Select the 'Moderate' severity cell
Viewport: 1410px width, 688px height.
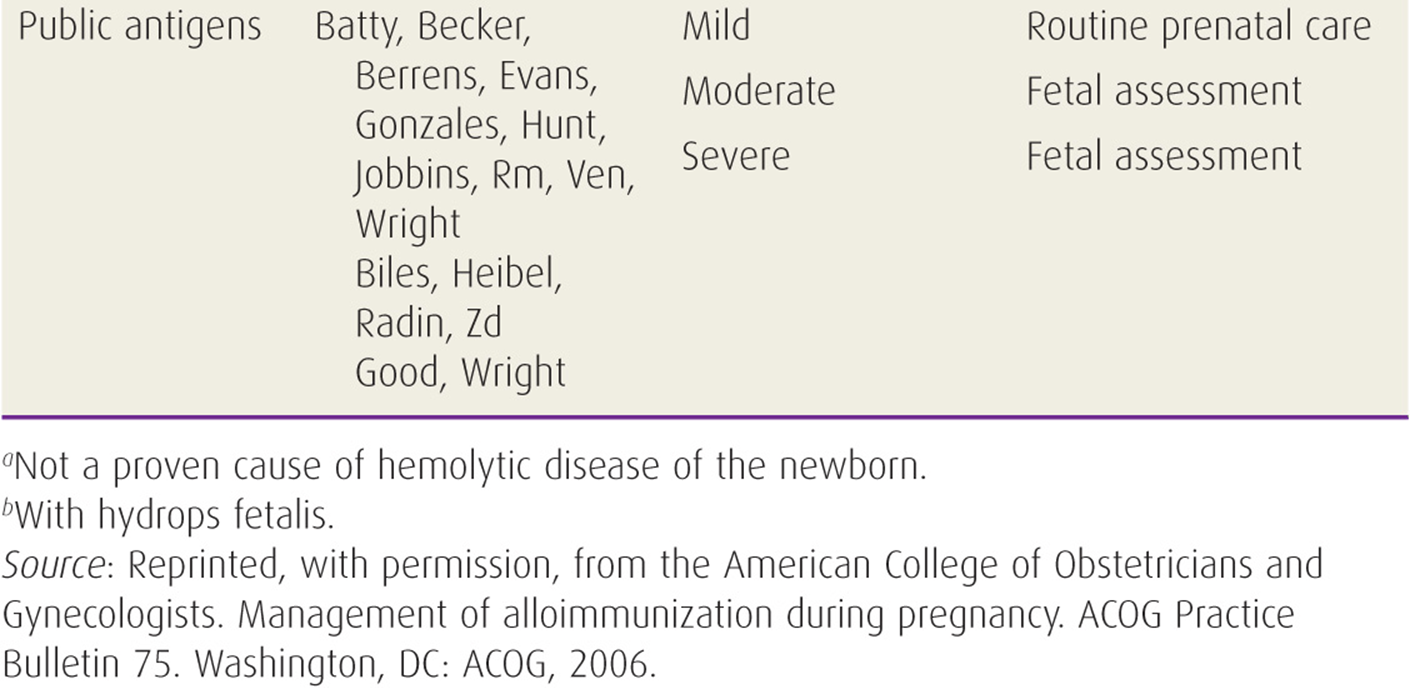point(758,92)
